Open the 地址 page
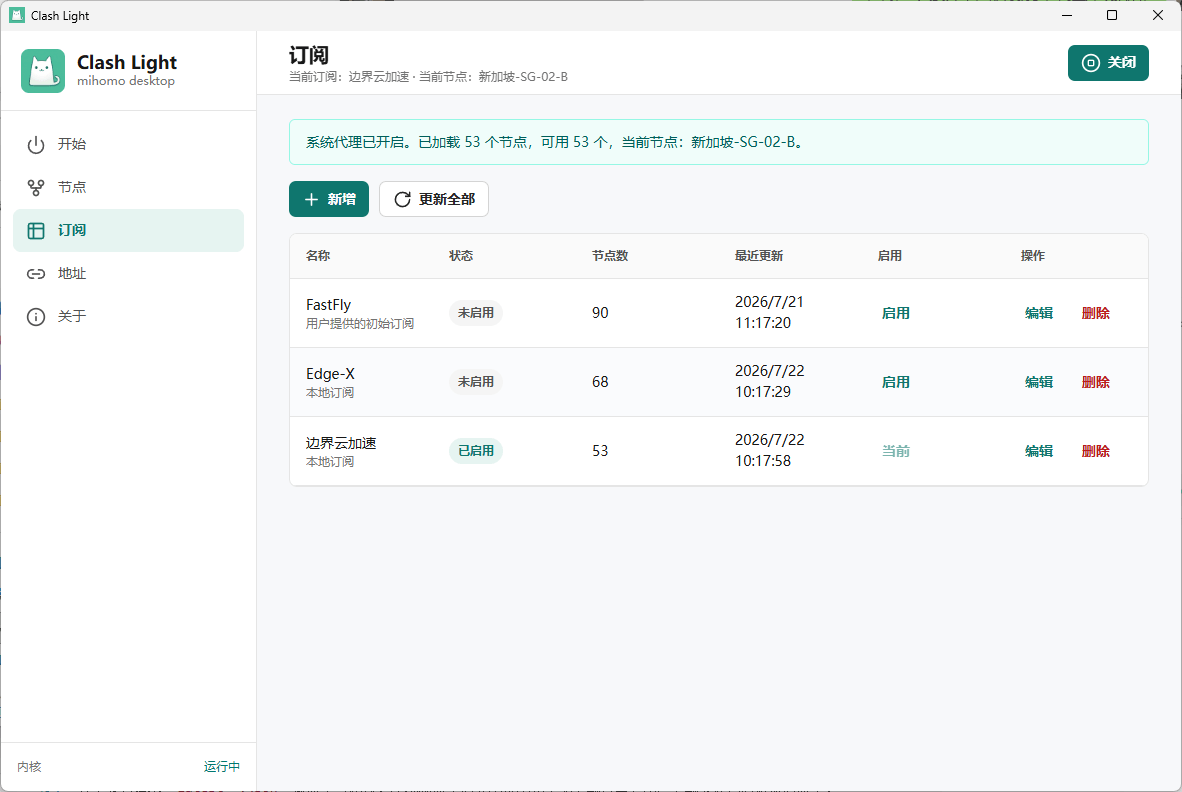 [x=128, y=273]
